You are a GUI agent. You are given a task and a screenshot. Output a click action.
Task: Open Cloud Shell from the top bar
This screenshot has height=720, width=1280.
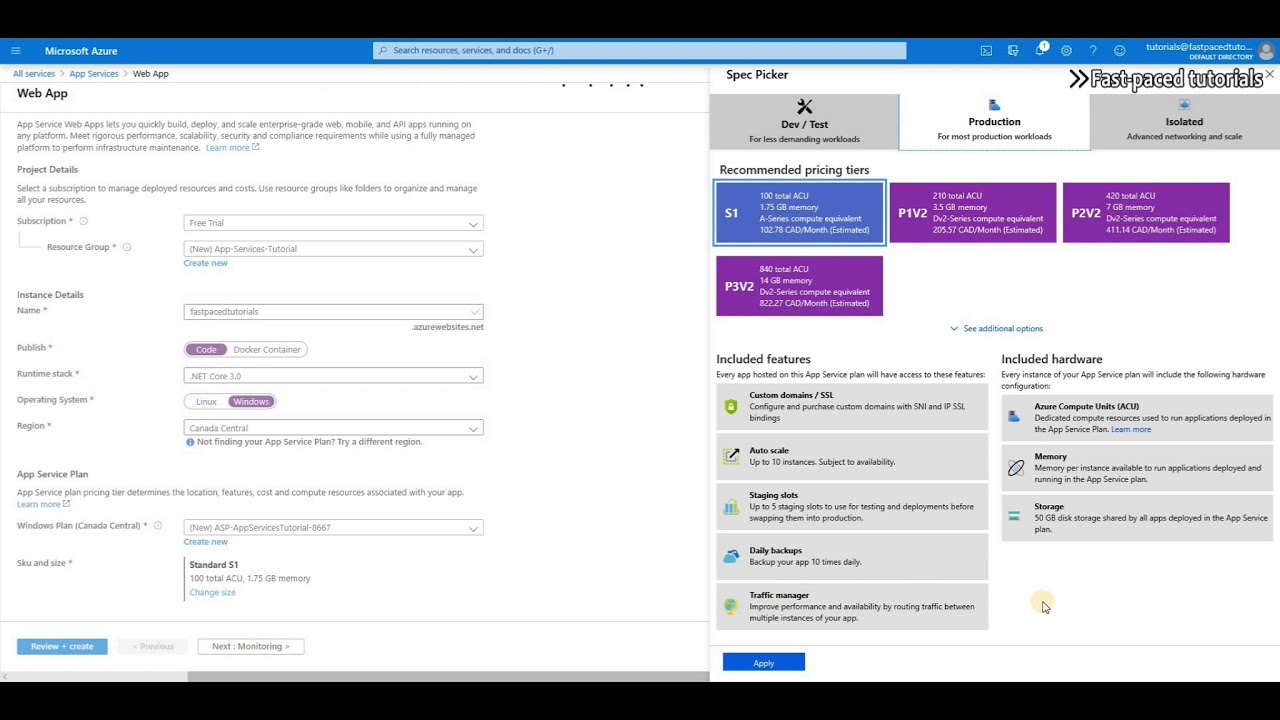986,50
